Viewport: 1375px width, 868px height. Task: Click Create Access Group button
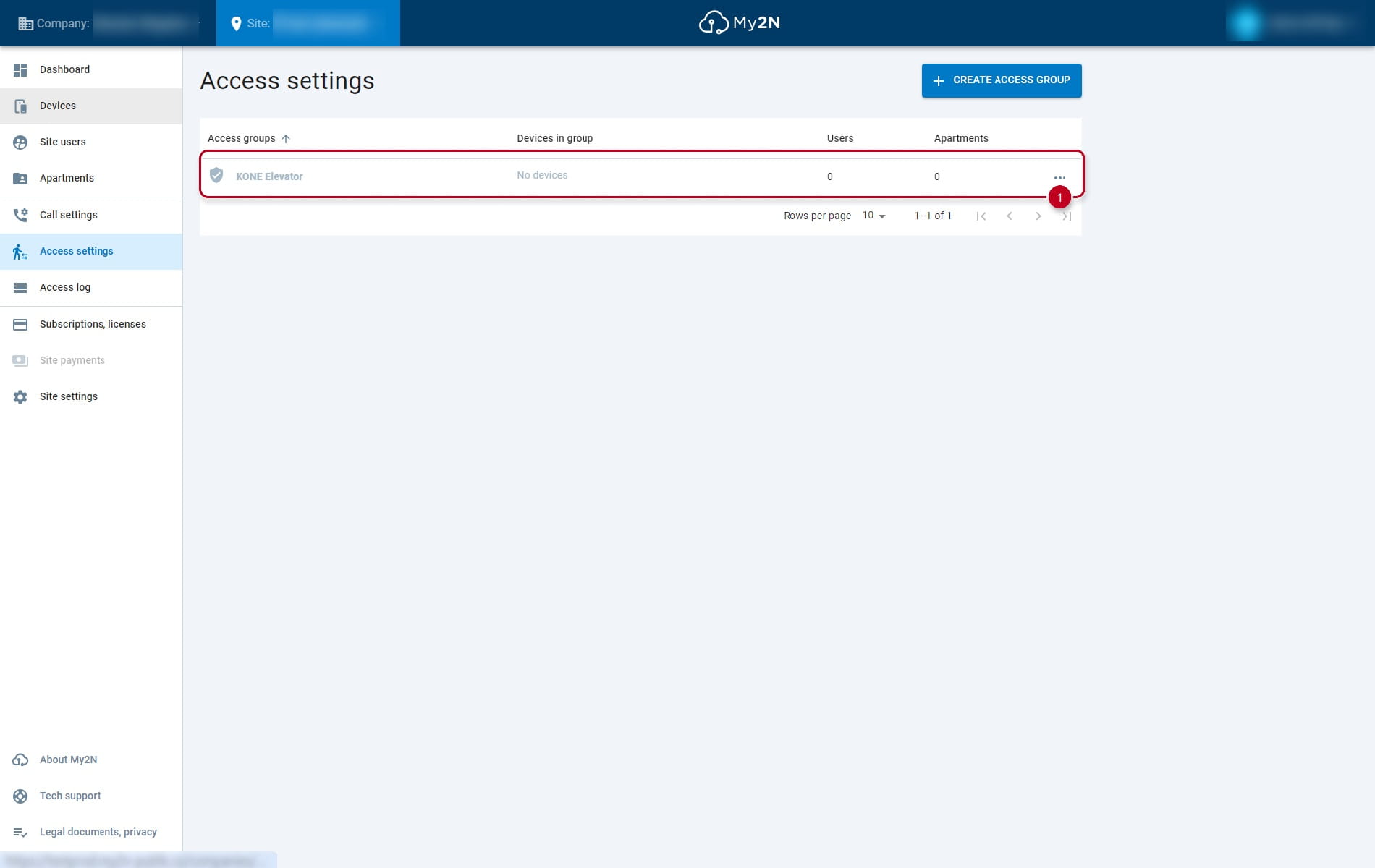click(1002, 80)
